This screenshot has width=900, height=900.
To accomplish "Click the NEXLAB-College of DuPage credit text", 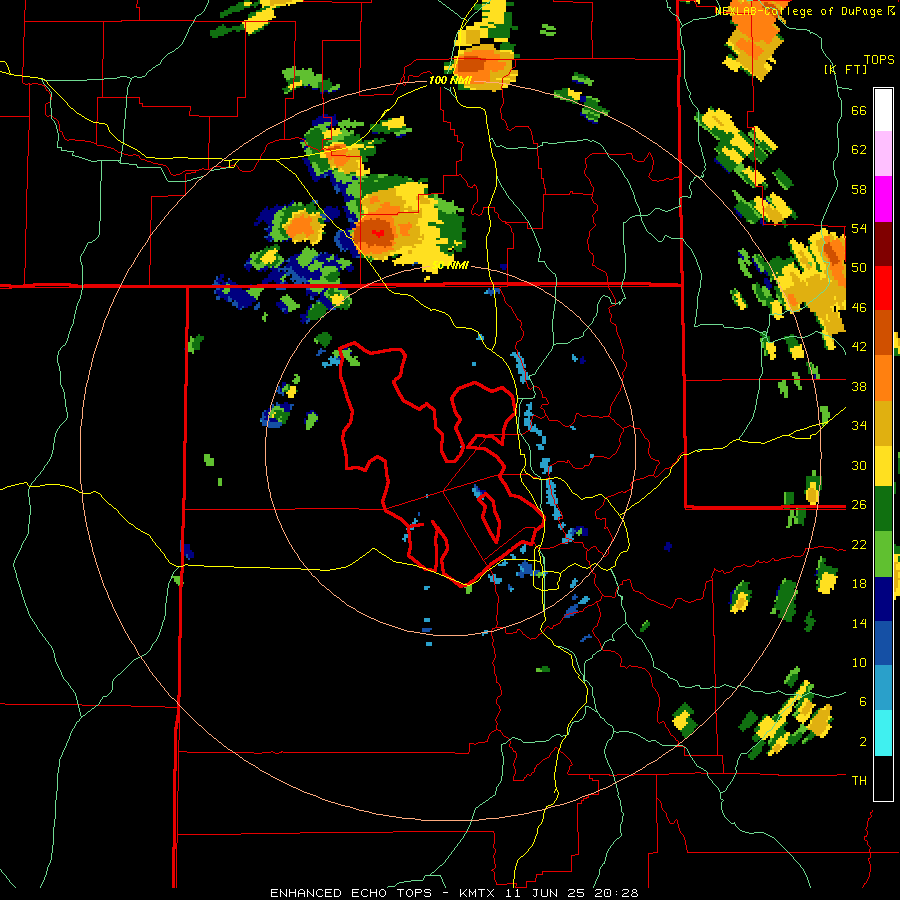I will coord(798,11).
